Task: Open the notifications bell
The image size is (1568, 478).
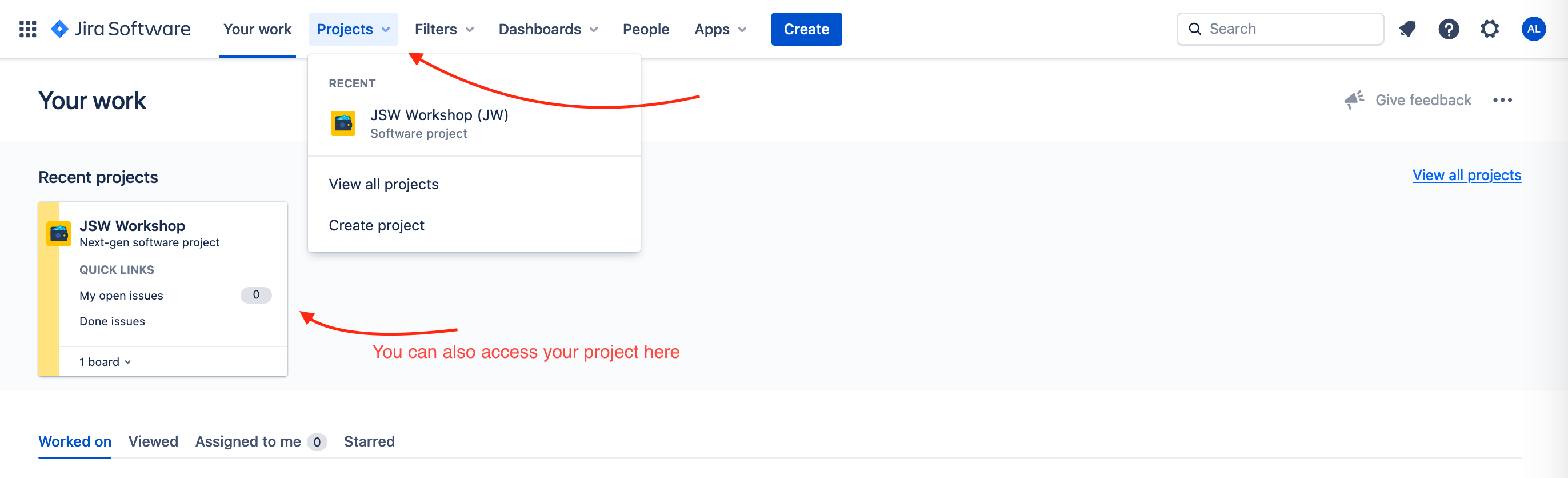Action: point(1407,29)
